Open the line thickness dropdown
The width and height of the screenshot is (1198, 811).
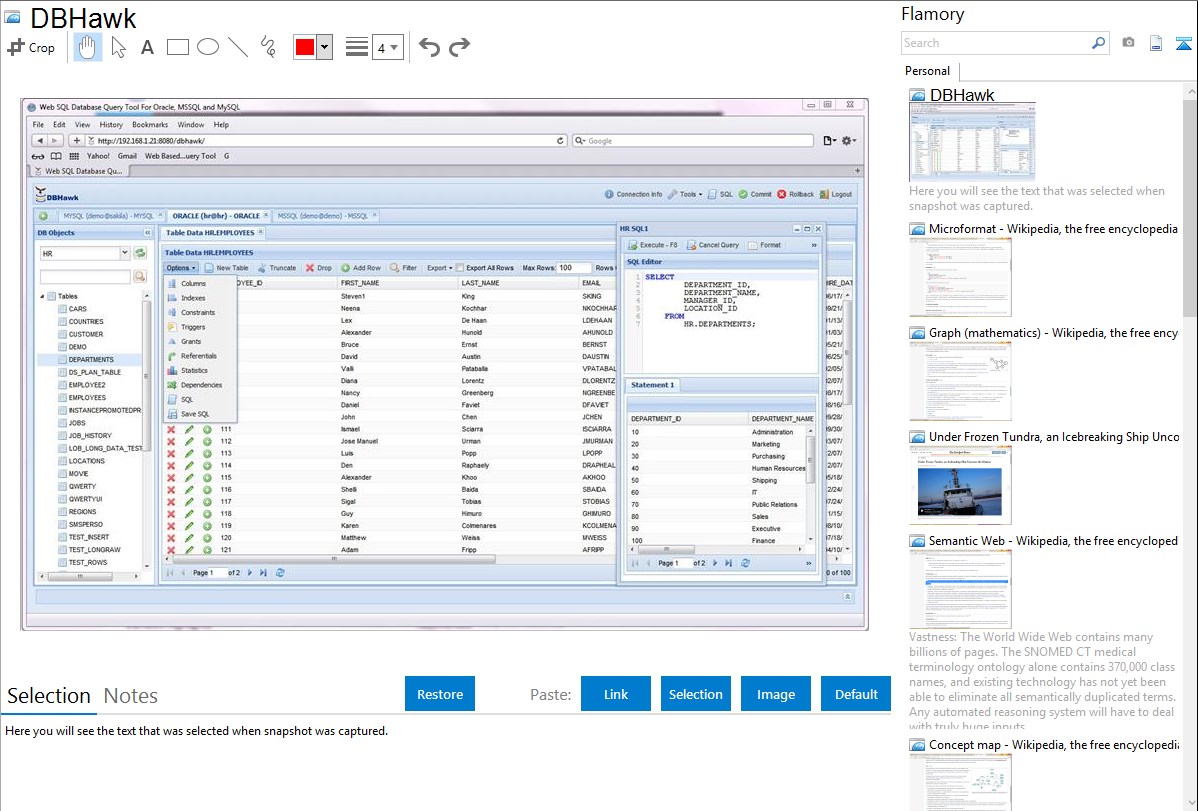coord(388,47)
